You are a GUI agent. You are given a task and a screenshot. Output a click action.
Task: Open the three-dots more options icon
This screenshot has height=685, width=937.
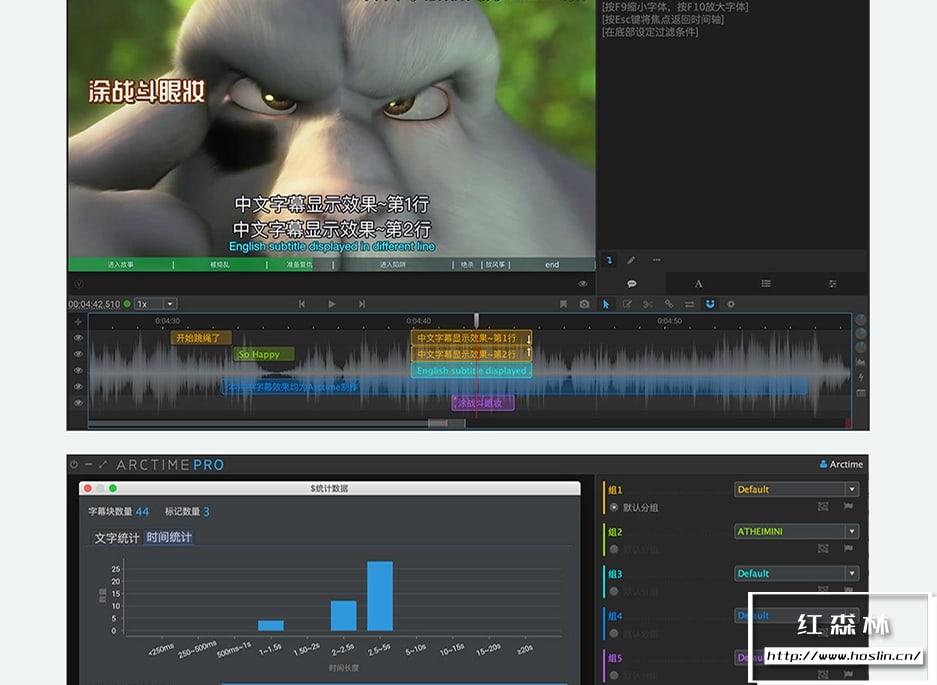tap(657, 260)
